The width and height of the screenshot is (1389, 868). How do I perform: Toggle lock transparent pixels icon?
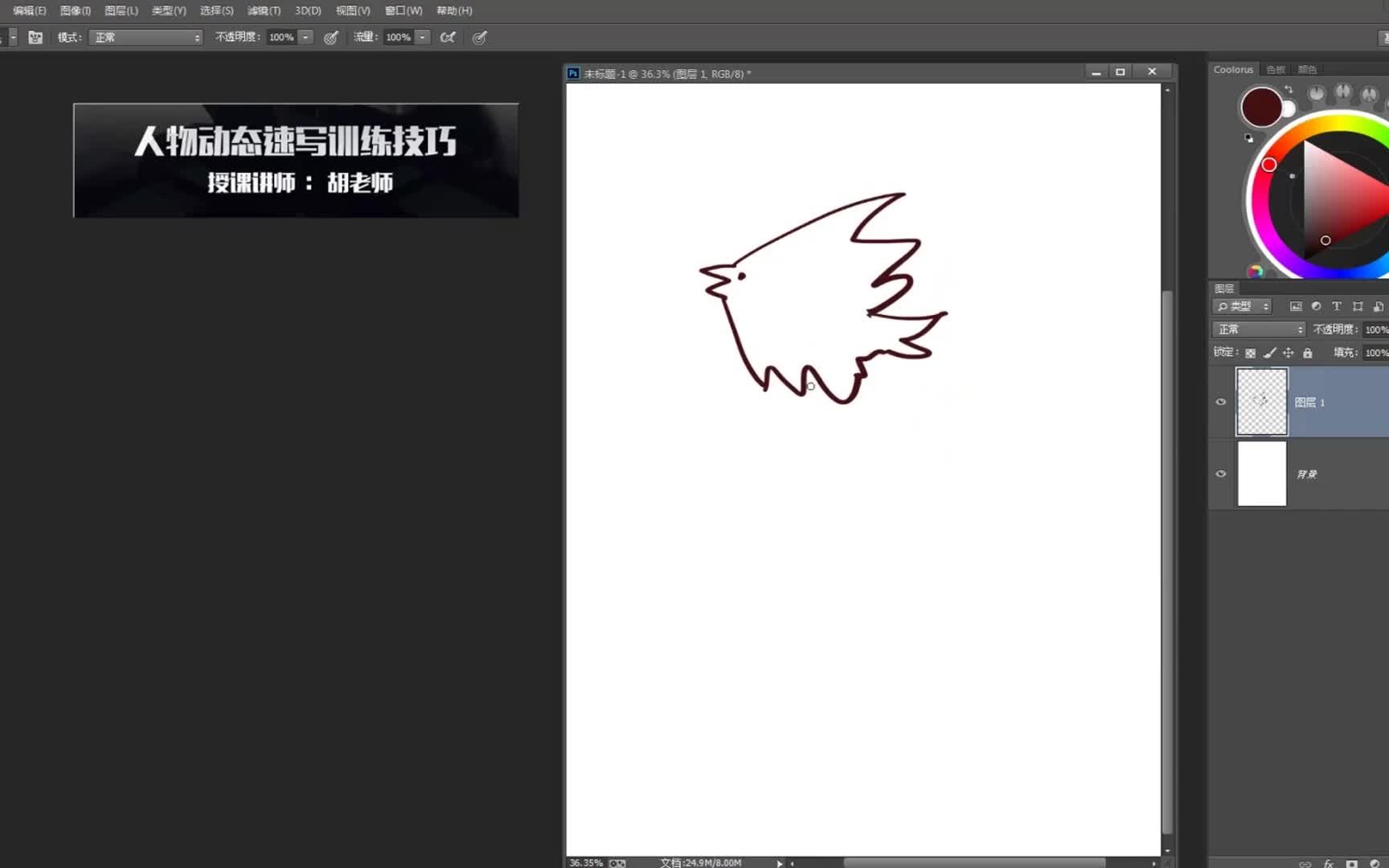point(1250,353)
